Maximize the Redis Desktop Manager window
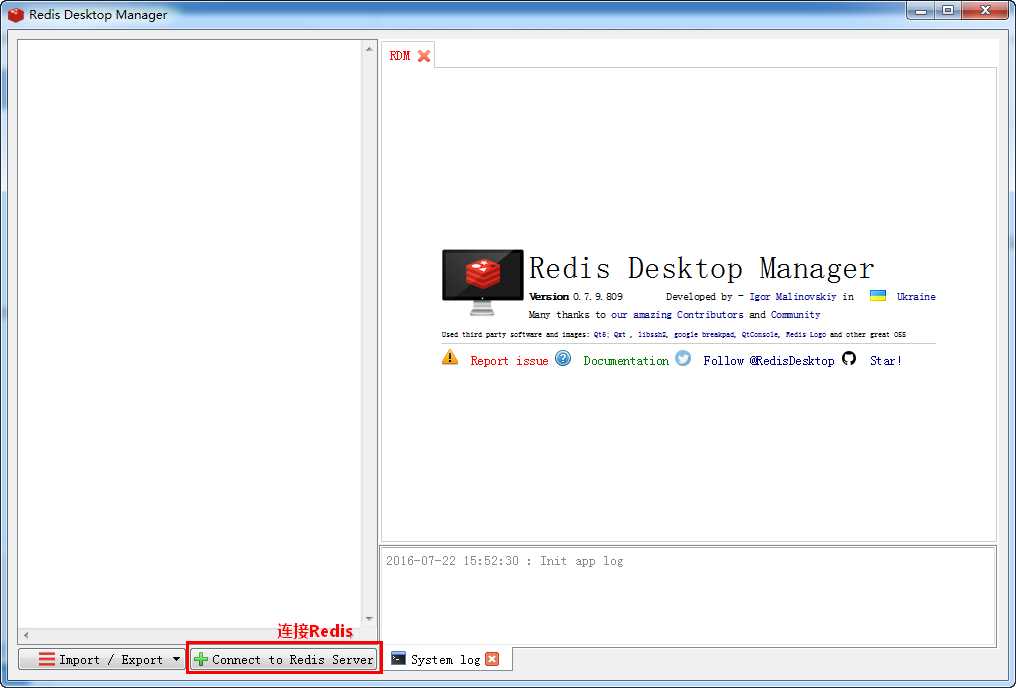Image resolution: width=1016 pixels, height=688 pixels. (x=948, y=10)
